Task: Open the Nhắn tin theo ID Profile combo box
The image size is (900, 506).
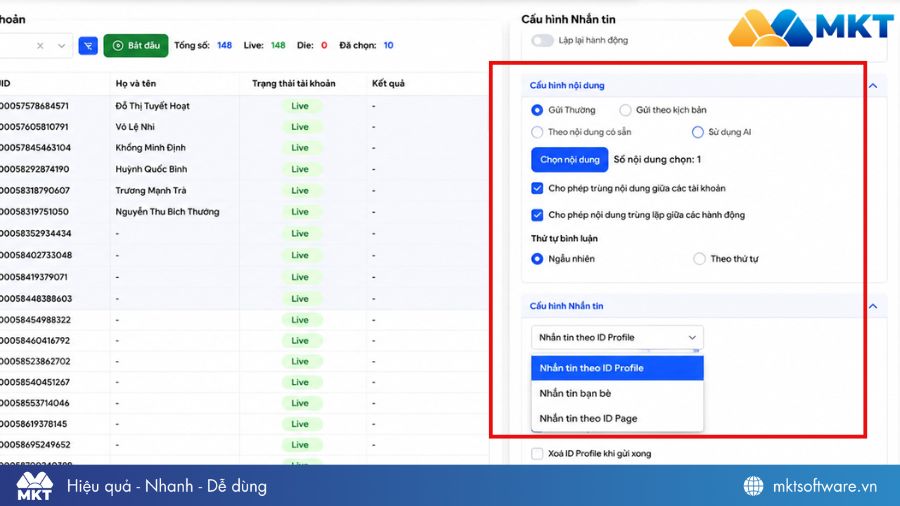Action: pyautogui.click(x=617, y=337)
